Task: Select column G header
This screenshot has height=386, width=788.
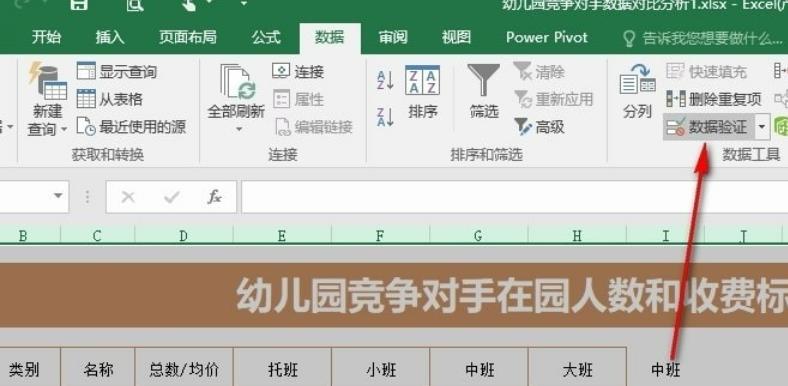Action: (x=479, y=235)
